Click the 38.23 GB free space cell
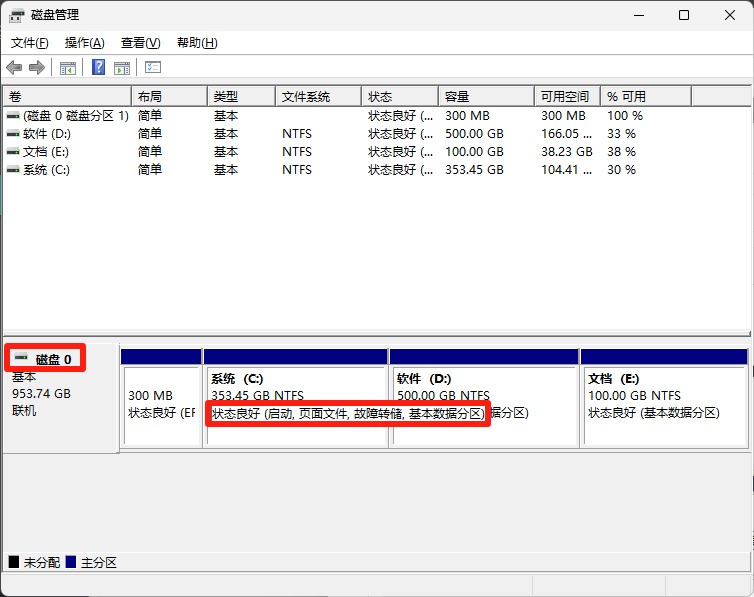Screen dimensions: 754x597 (x=566, y=152)
